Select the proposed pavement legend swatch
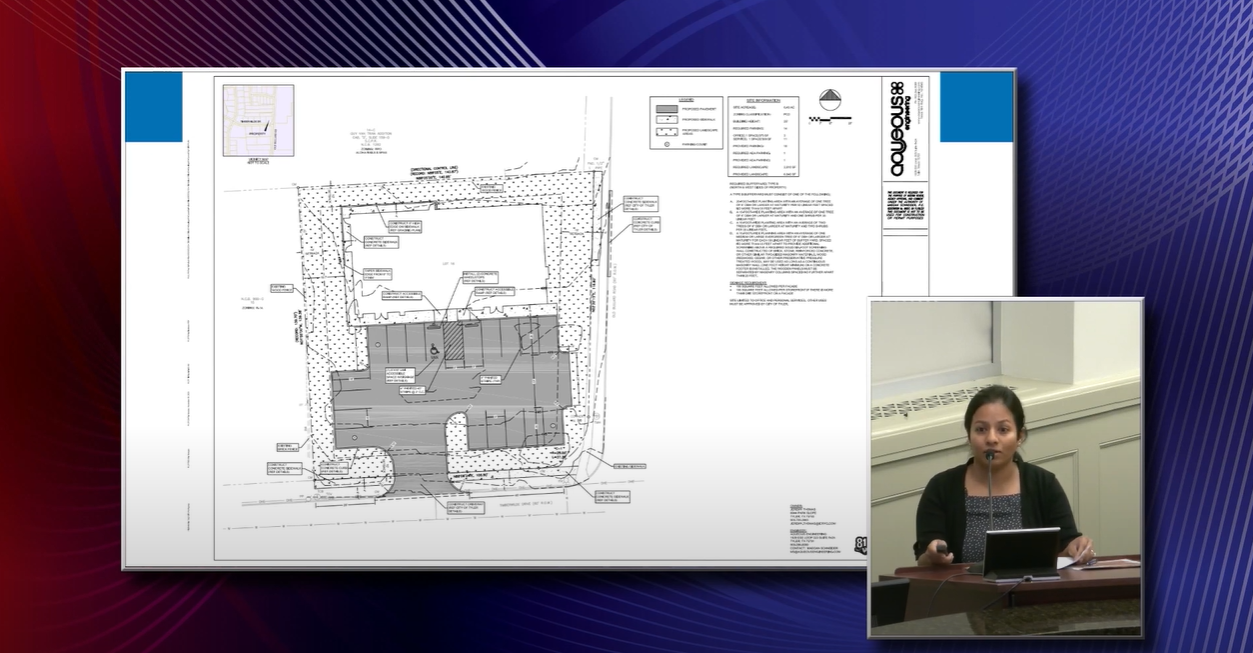The width and height of the screenshot is (1253, 653). (667, 108)
